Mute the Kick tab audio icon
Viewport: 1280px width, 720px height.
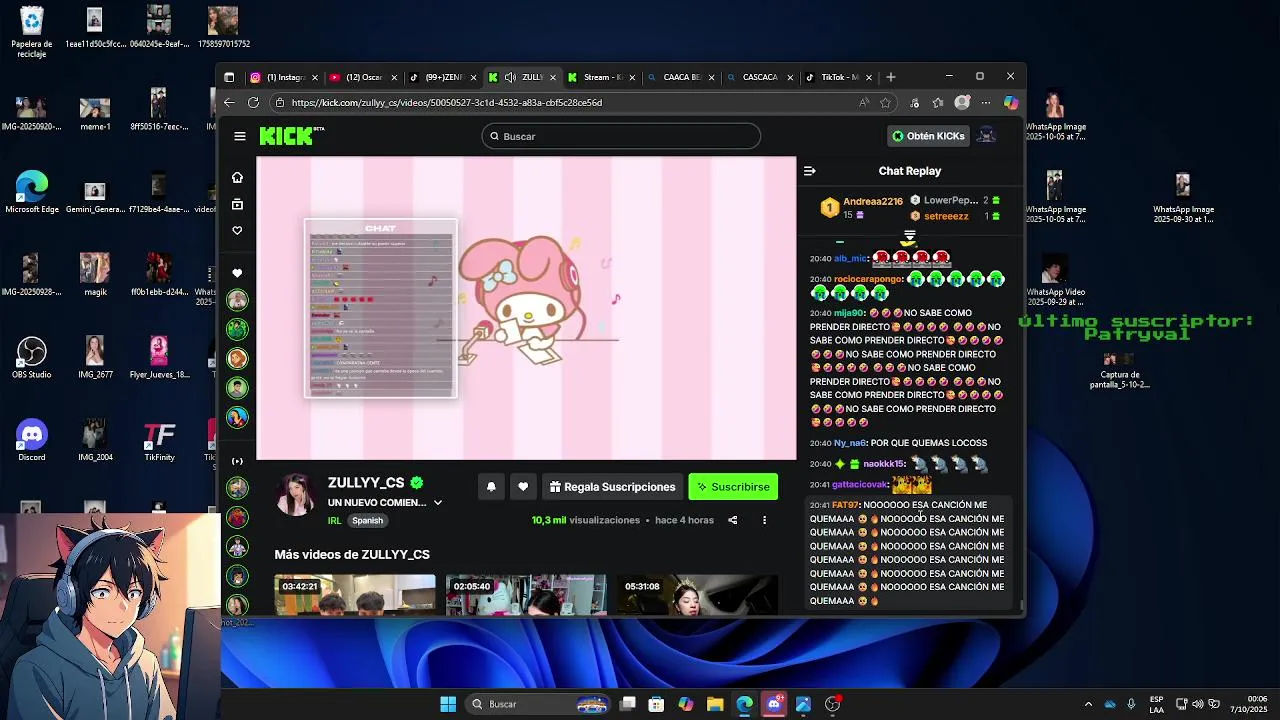(x=510, y=77)
